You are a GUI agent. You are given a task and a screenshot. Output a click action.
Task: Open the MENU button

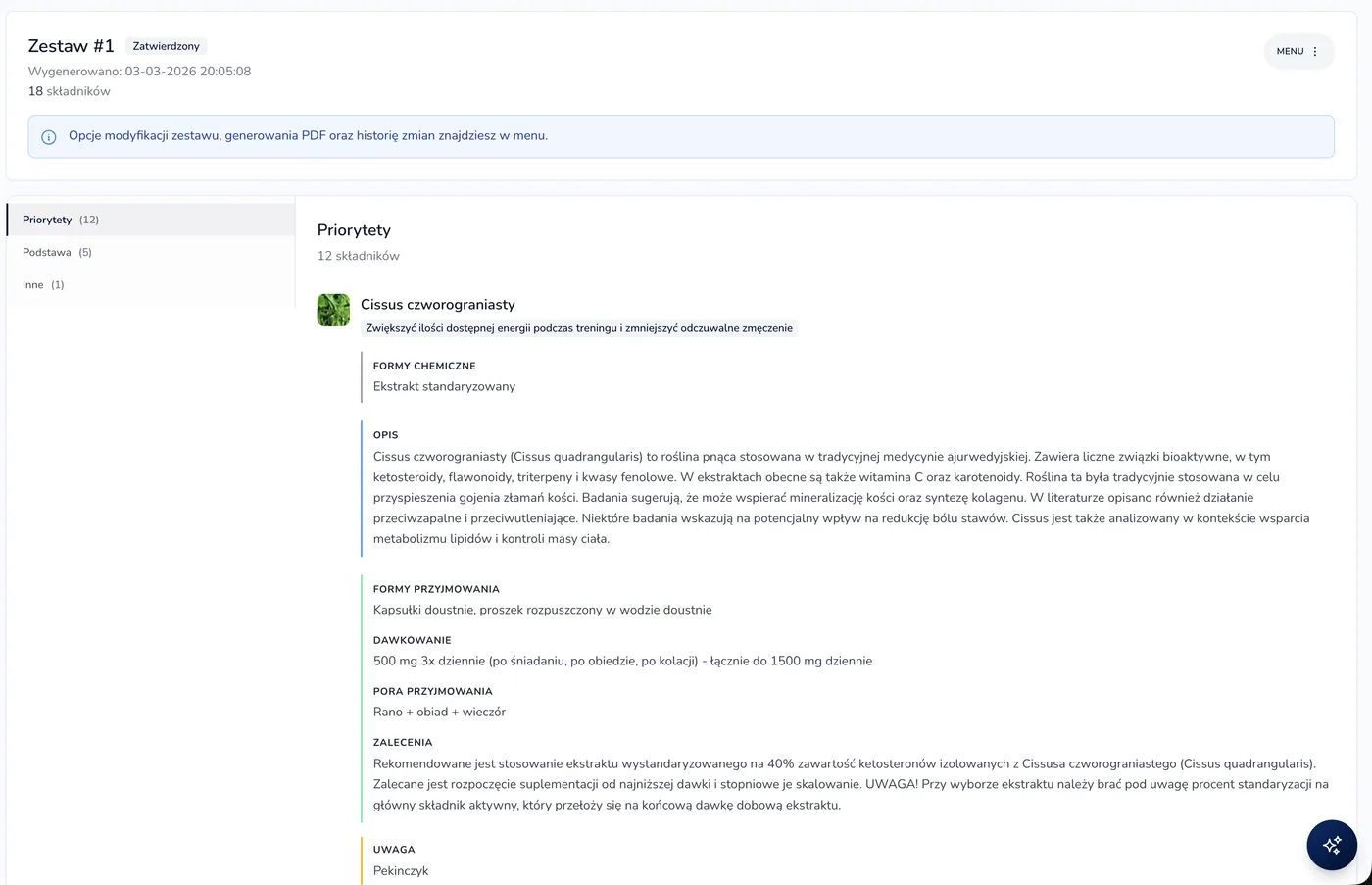point(1298,51)
